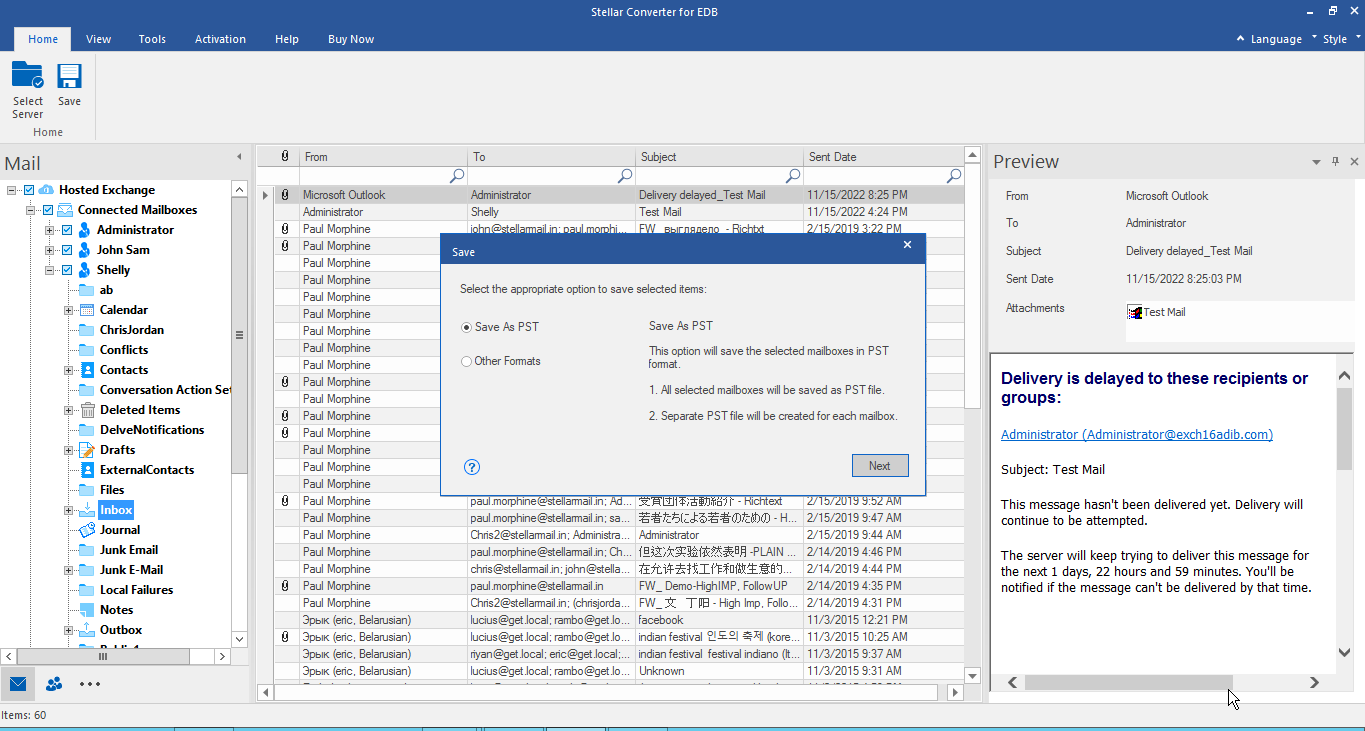Select the Deleted Items trash icon
Viewport: 1365px width, 731px height.
click(88, 410)
